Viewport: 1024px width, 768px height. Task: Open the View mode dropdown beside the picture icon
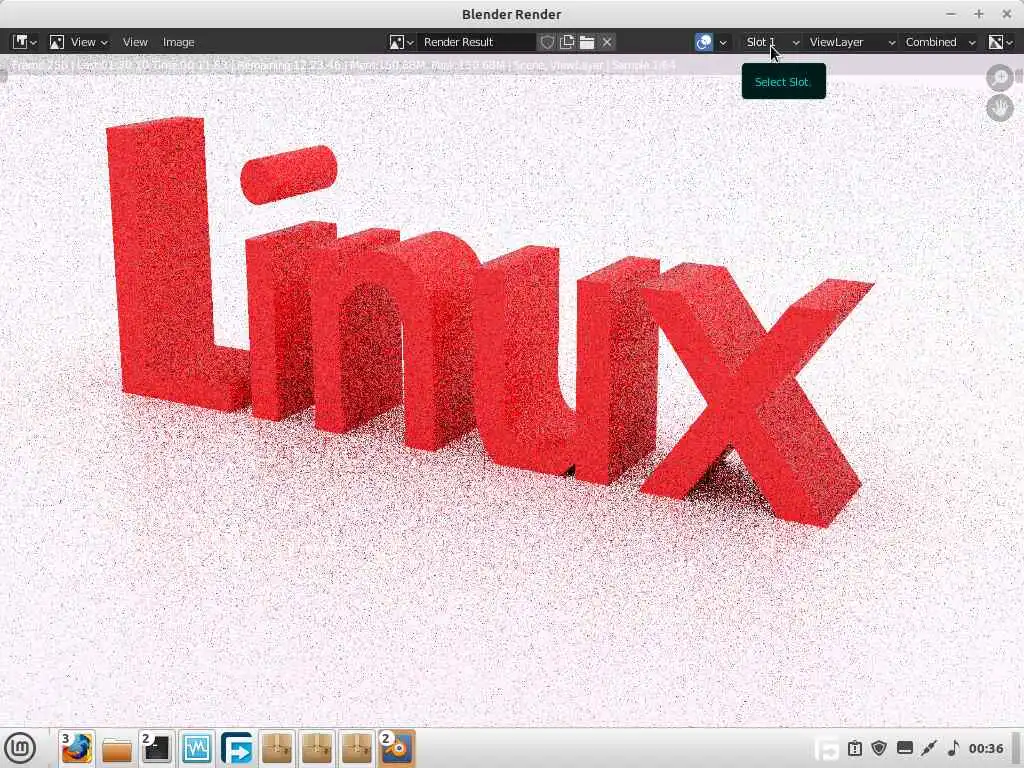(79, 42)
